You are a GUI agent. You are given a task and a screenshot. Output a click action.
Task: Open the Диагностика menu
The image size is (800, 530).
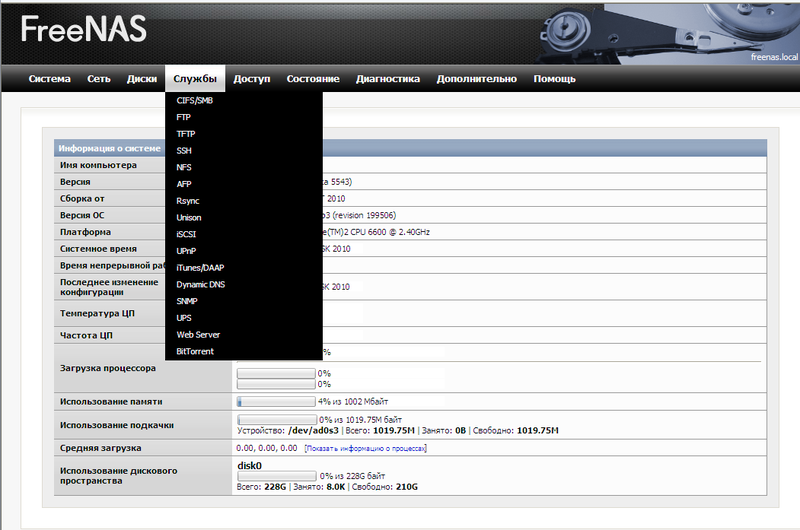click(388, 79)
